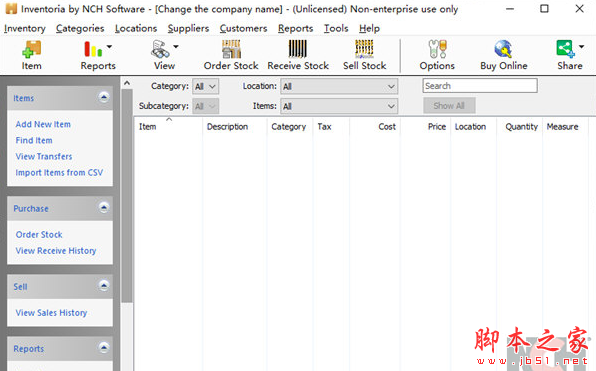Click sidebar scrollbar up arrow

tap(127, 83)
